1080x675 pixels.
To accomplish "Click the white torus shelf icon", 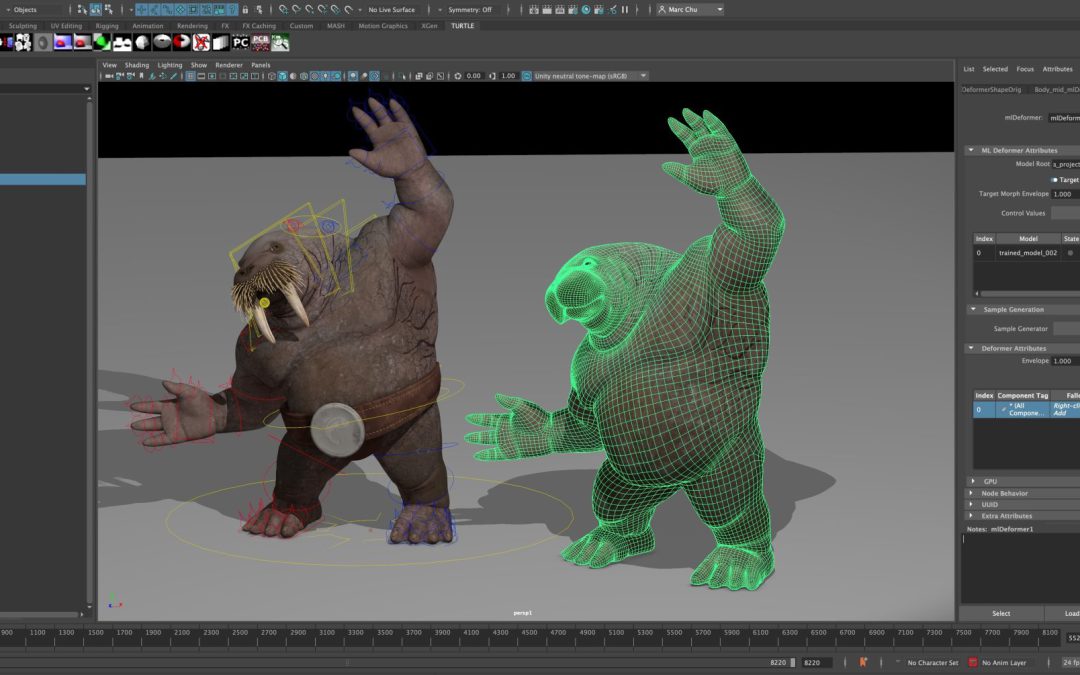I will click(162, 43).
